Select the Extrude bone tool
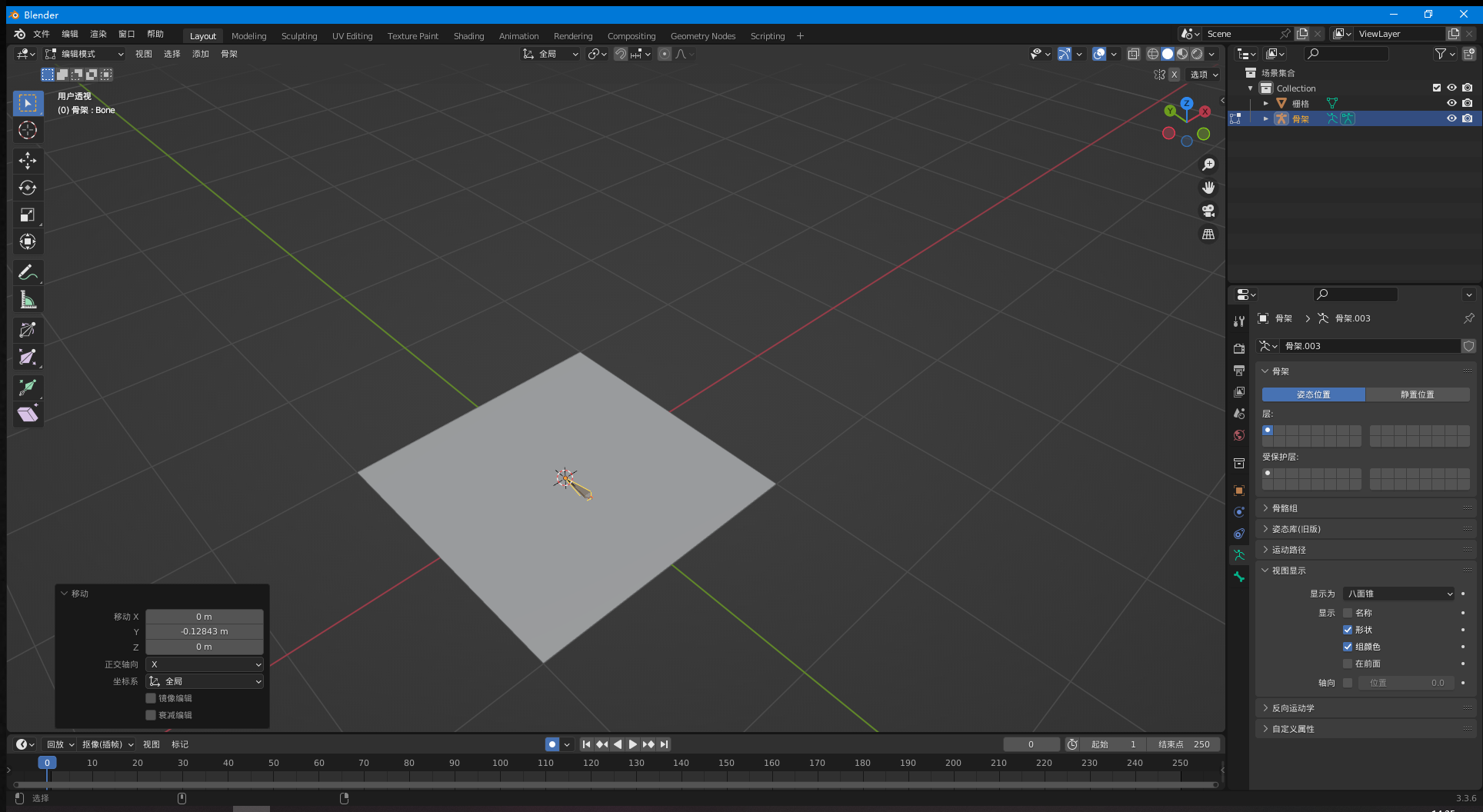1483x812 pixels. click(x=28, y=387)
